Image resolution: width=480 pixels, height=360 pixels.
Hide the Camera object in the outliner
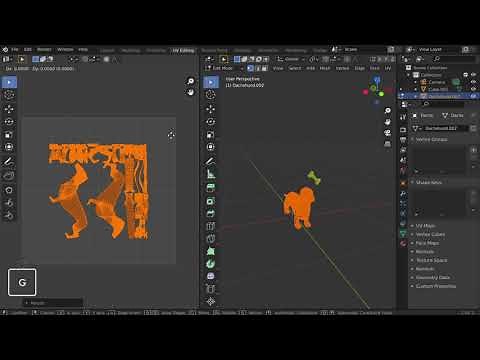[473, 82]
